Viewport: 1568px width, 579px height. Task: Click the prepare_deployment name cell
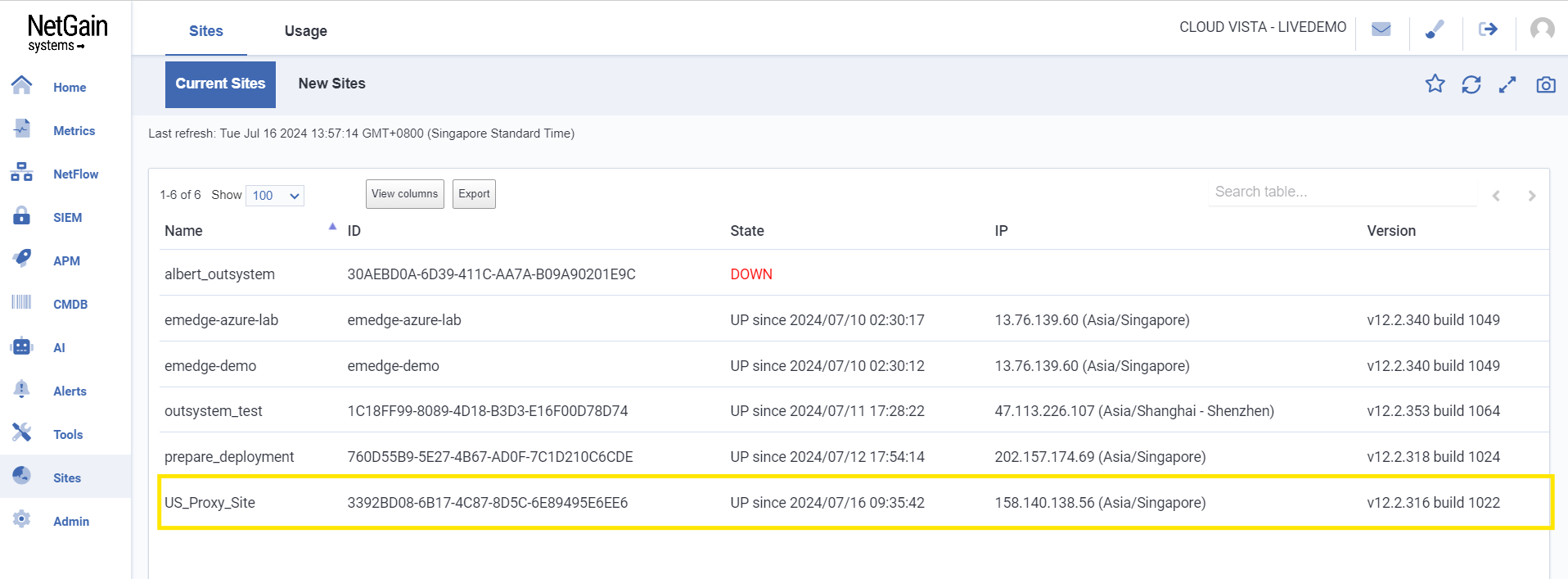[x=229, y=457]
